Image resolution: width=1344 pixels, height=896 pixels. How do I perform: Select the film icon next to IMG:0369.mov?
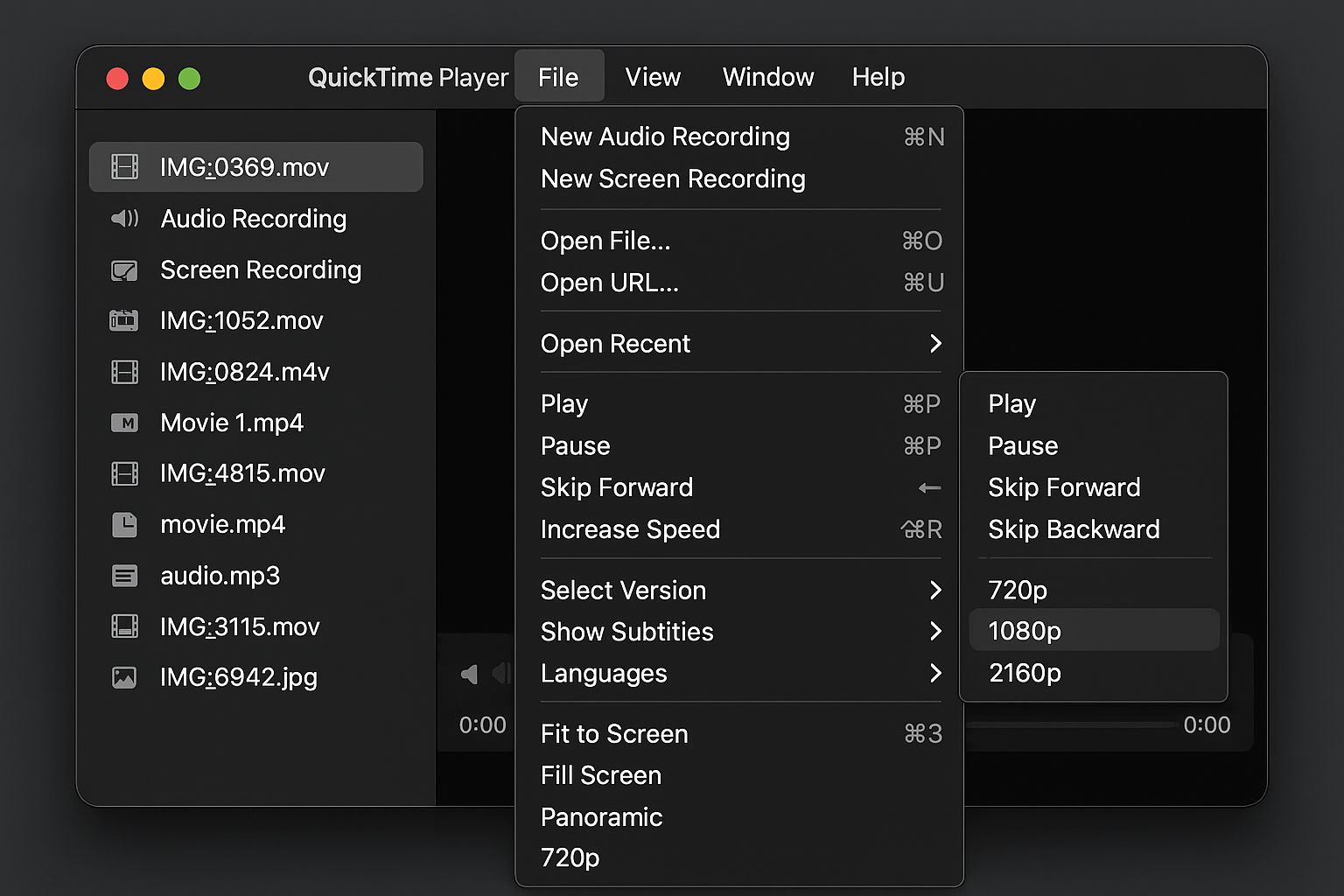pyautogui.click(x=125, y=166)
